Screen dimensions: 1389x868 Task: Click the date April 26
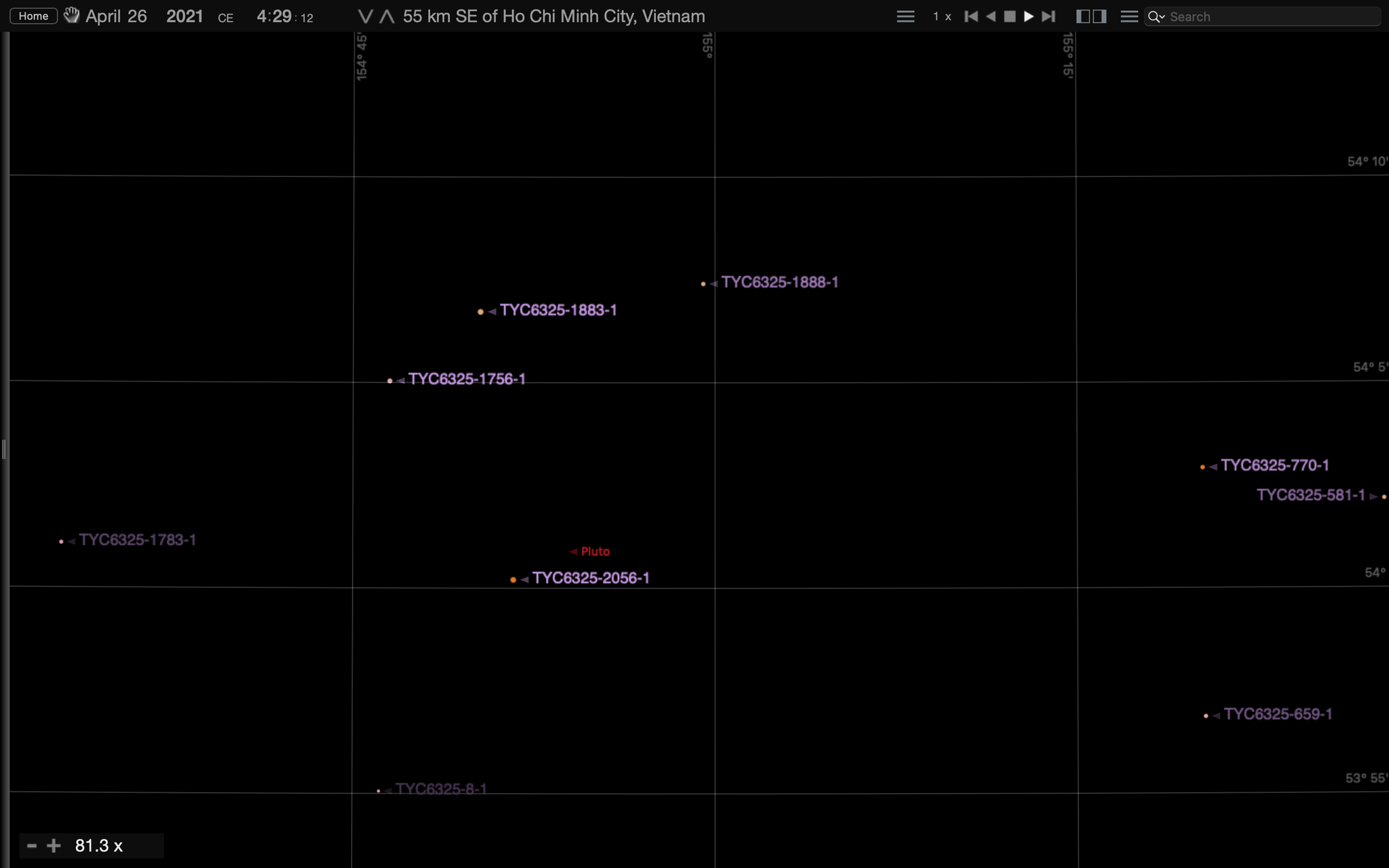(116, 16)
